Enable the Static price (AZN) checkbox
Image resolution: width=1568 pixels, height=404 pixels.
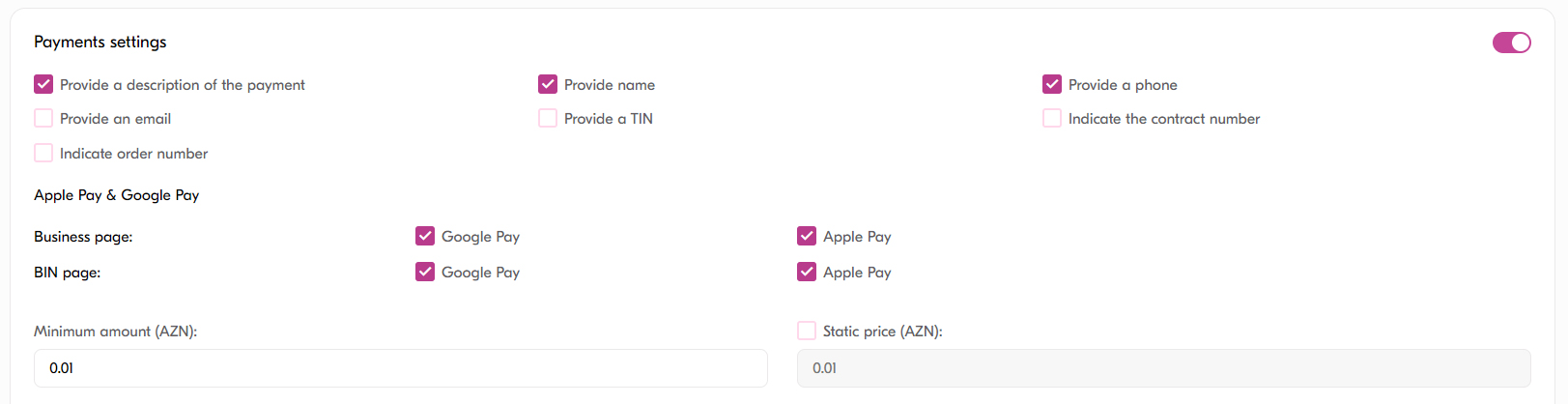(x=807, y=332)
